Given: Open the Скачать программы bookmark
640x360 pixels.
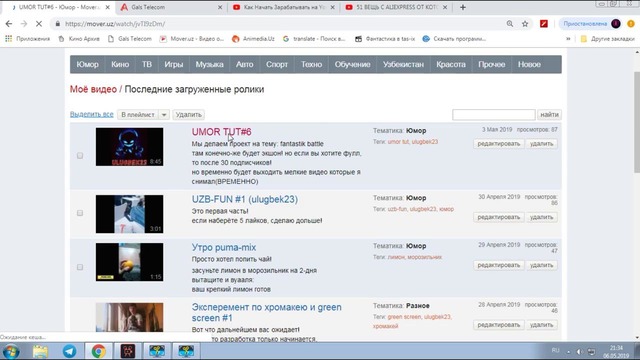Looking at the screenshot, I should 454,39.
